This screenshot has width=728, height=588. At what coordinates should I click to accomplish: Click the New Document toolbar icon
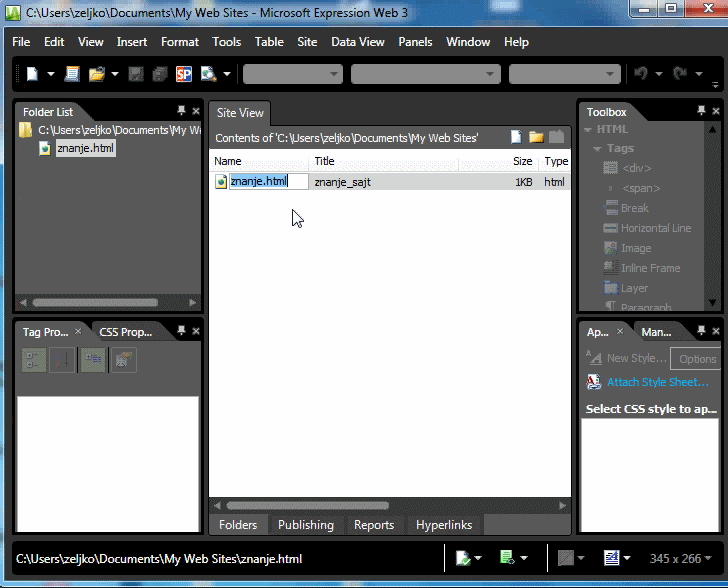pos(32,74)
